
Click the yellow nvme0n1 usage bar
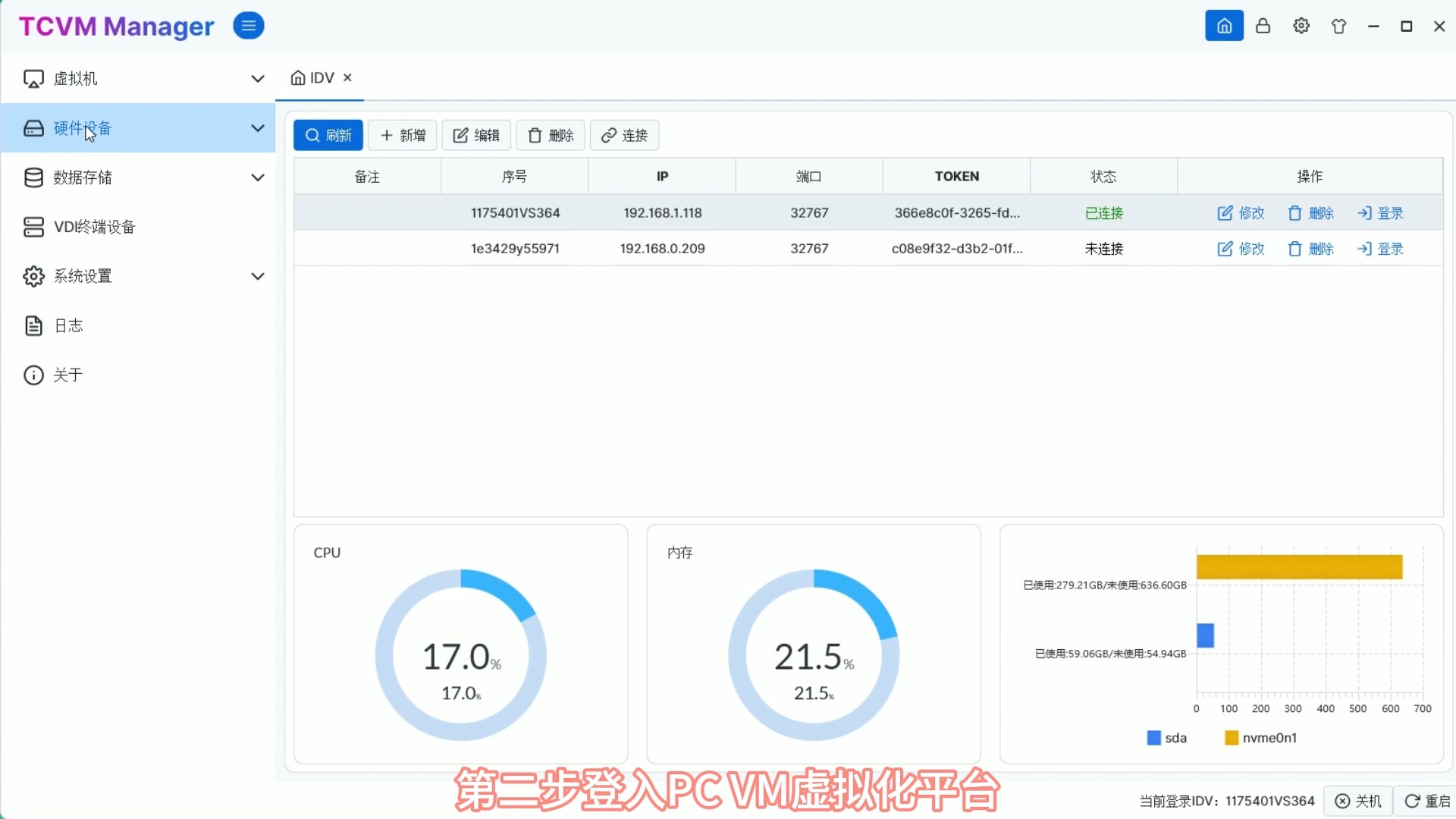(x=1299, y=566)
